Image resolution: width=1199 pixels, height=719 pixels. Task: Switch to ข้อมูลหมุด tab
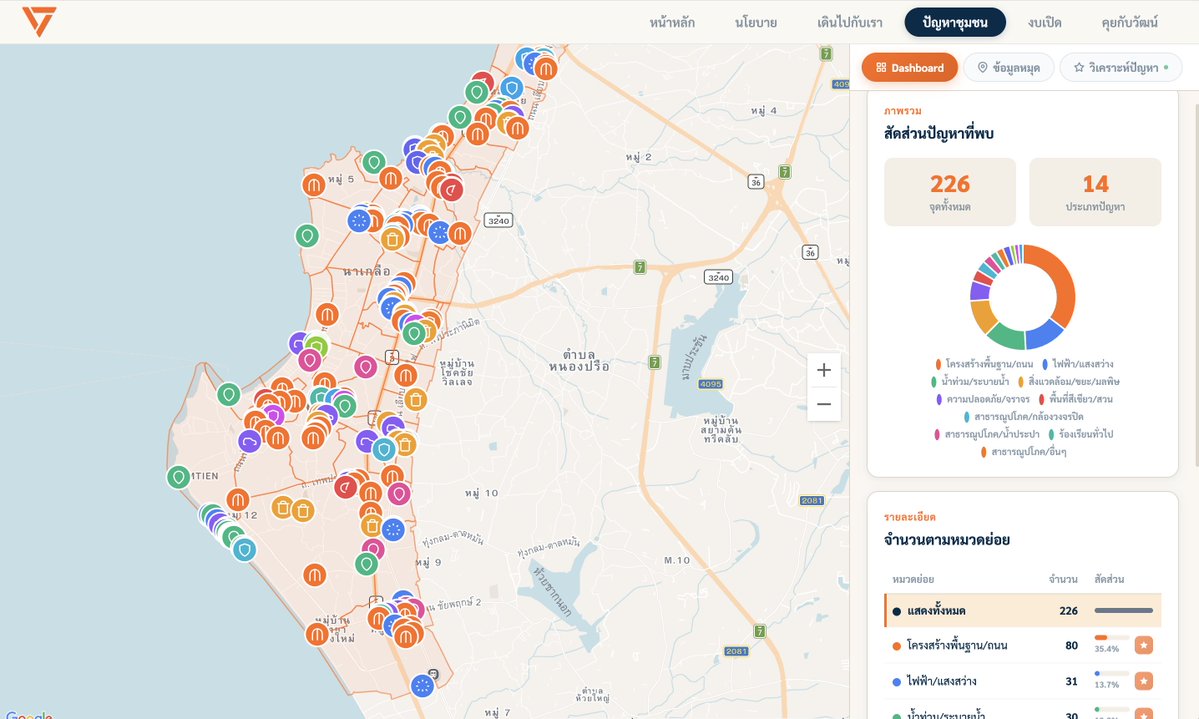(1009, 67)
